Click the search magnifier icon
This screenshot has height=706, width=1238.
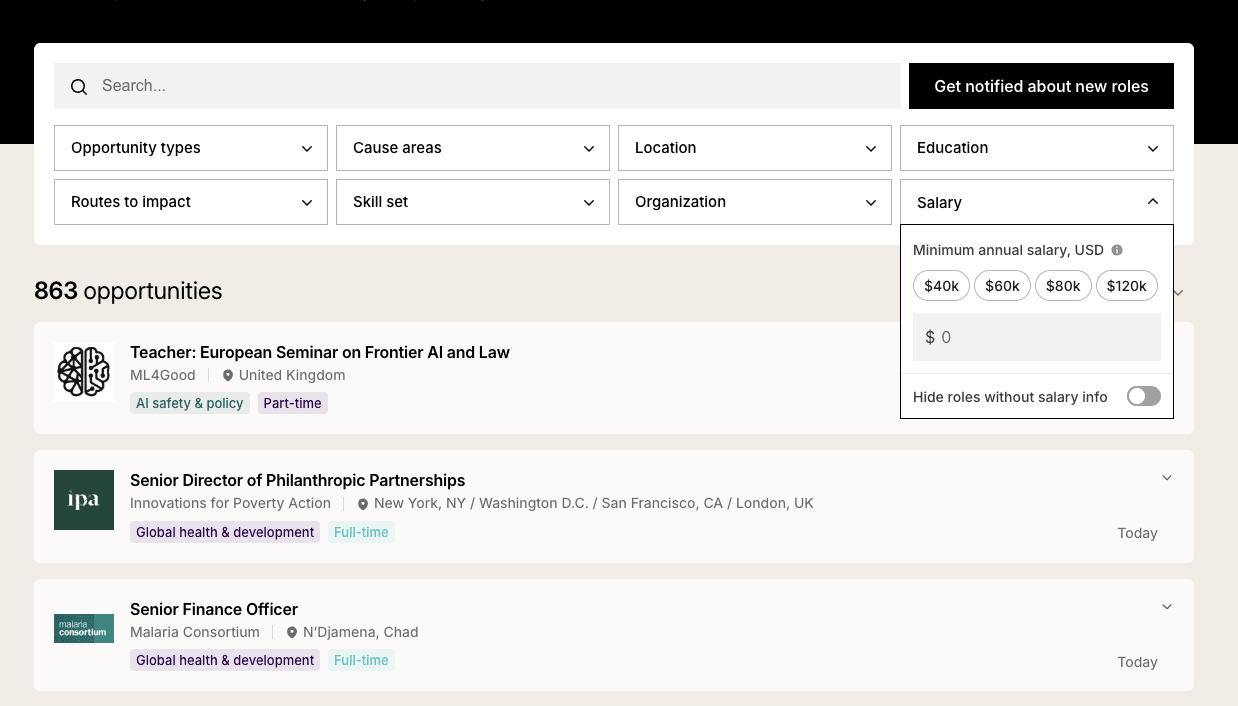[79, 87]
